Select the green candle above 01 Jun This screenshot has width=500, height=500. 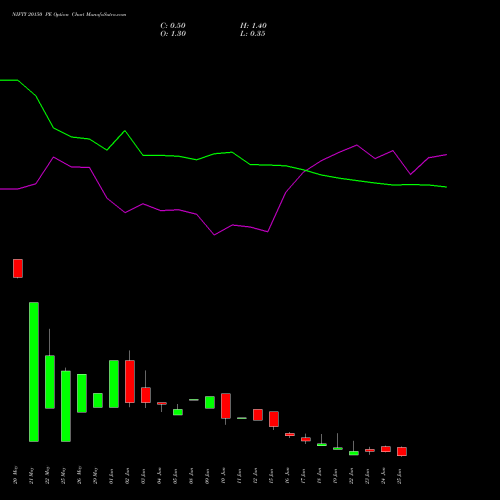114,384
